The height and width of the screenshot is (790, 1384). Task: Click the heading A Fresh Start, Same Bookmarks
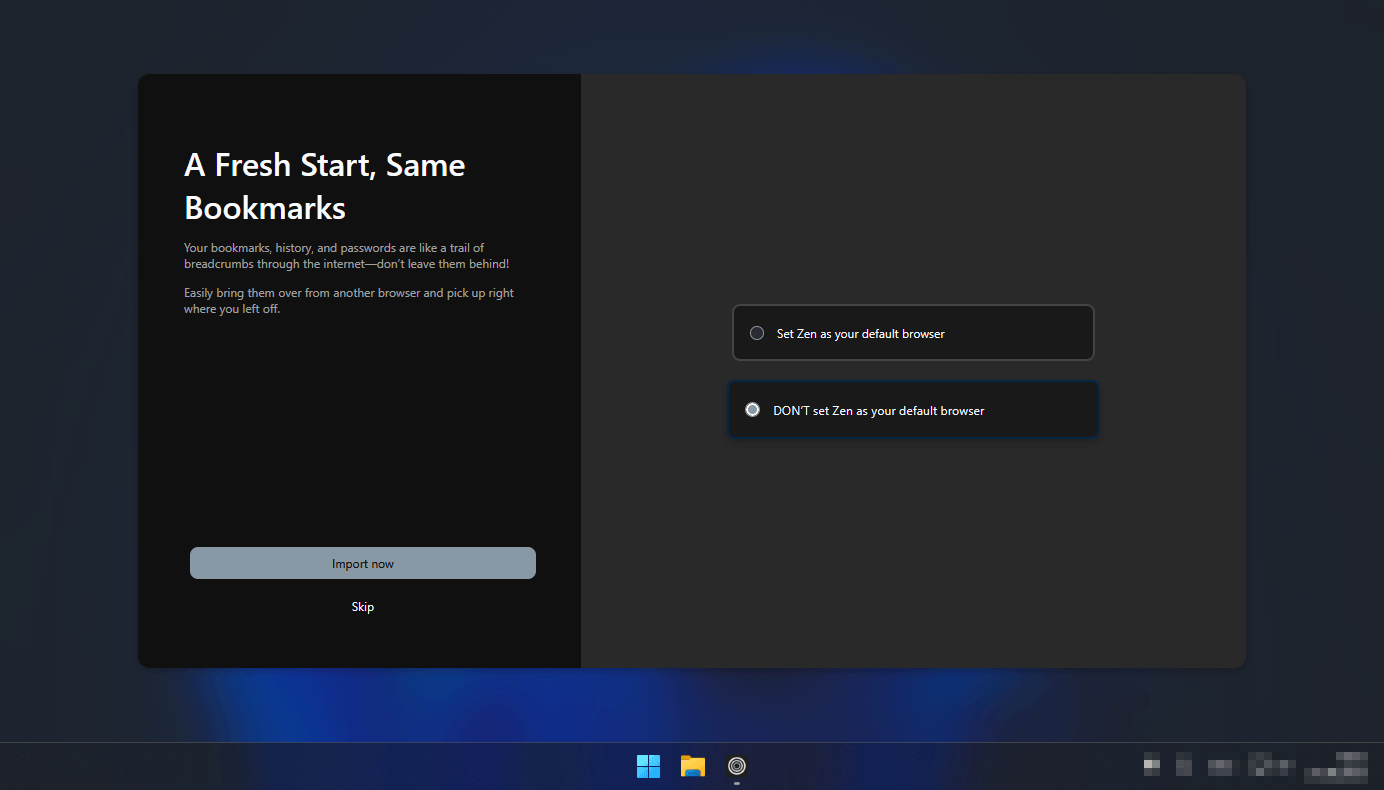click(x=325, y=186)
